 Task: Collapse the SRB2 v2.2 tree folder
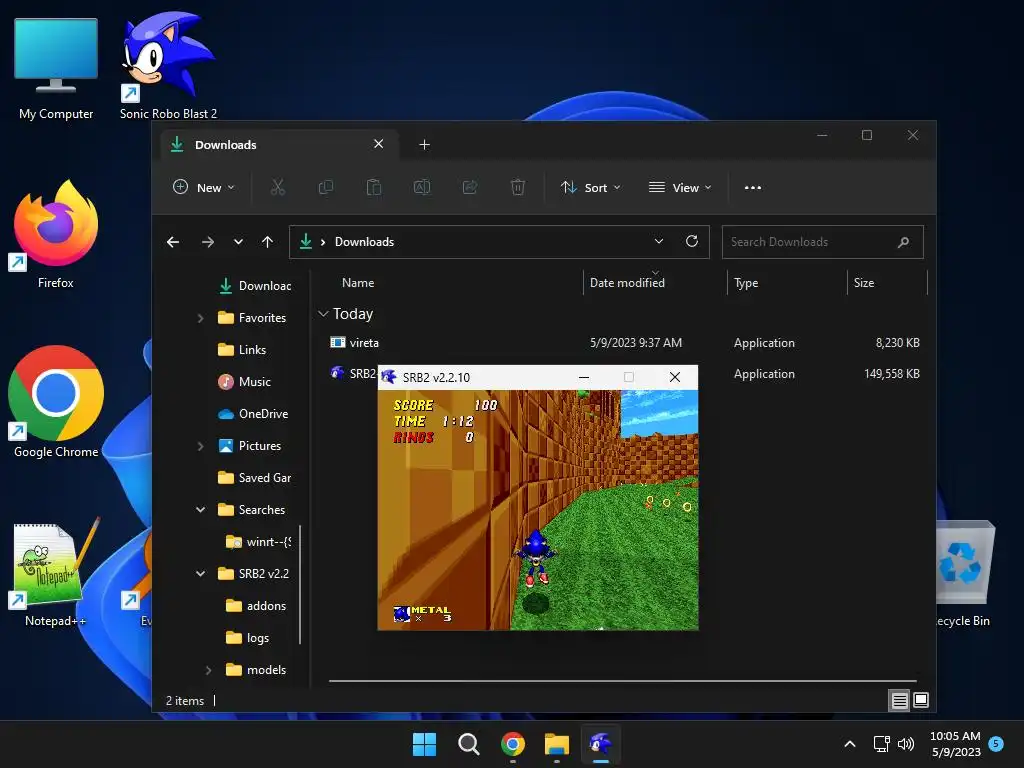[x=200, y=574]
